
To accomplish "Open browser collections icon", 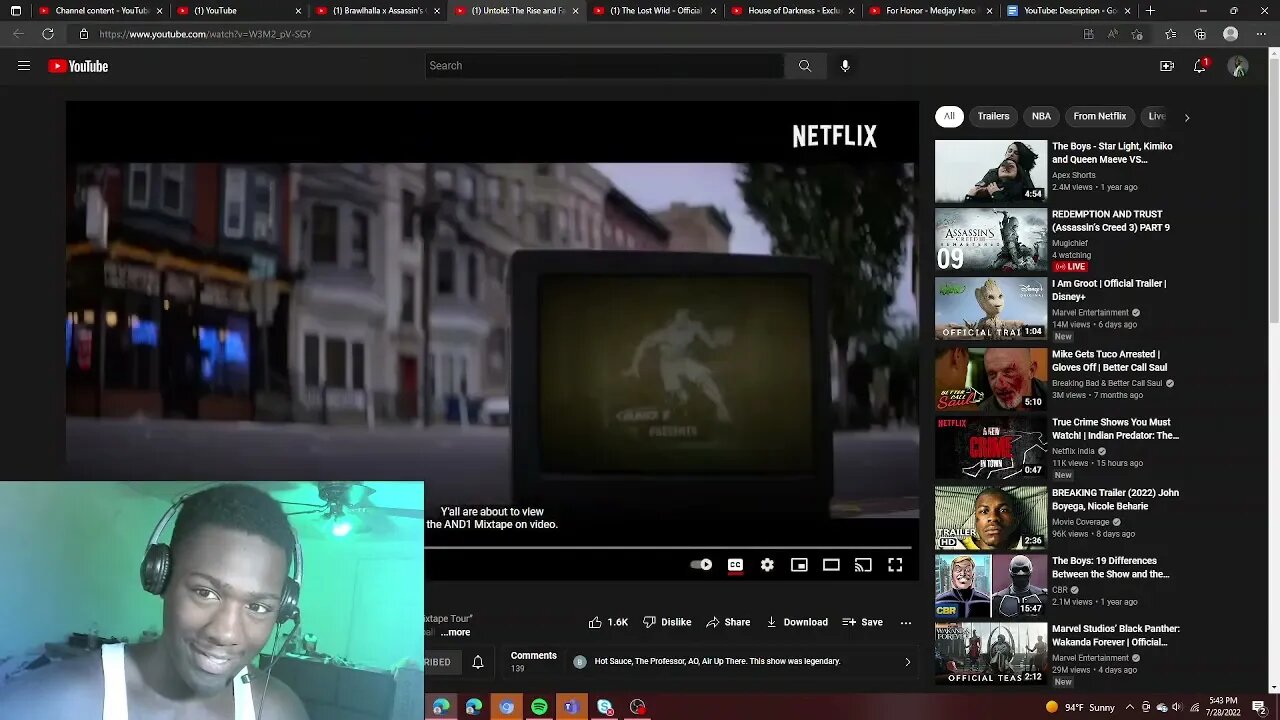I will (x=1200, y=34).
